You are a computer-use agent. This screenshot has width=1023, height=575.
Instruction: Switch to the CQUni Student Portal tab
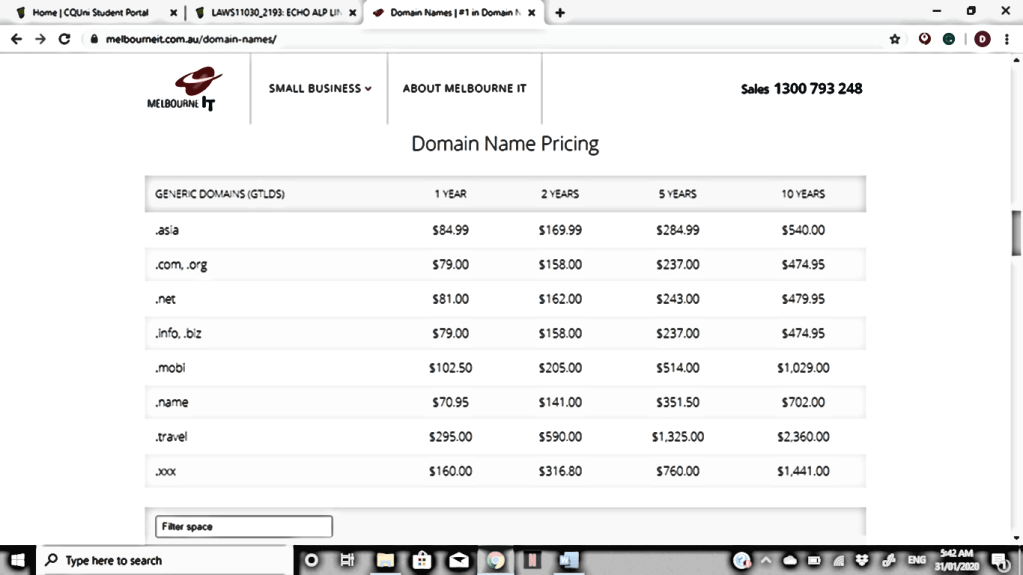pyautogui.click(x=90, y=13)
